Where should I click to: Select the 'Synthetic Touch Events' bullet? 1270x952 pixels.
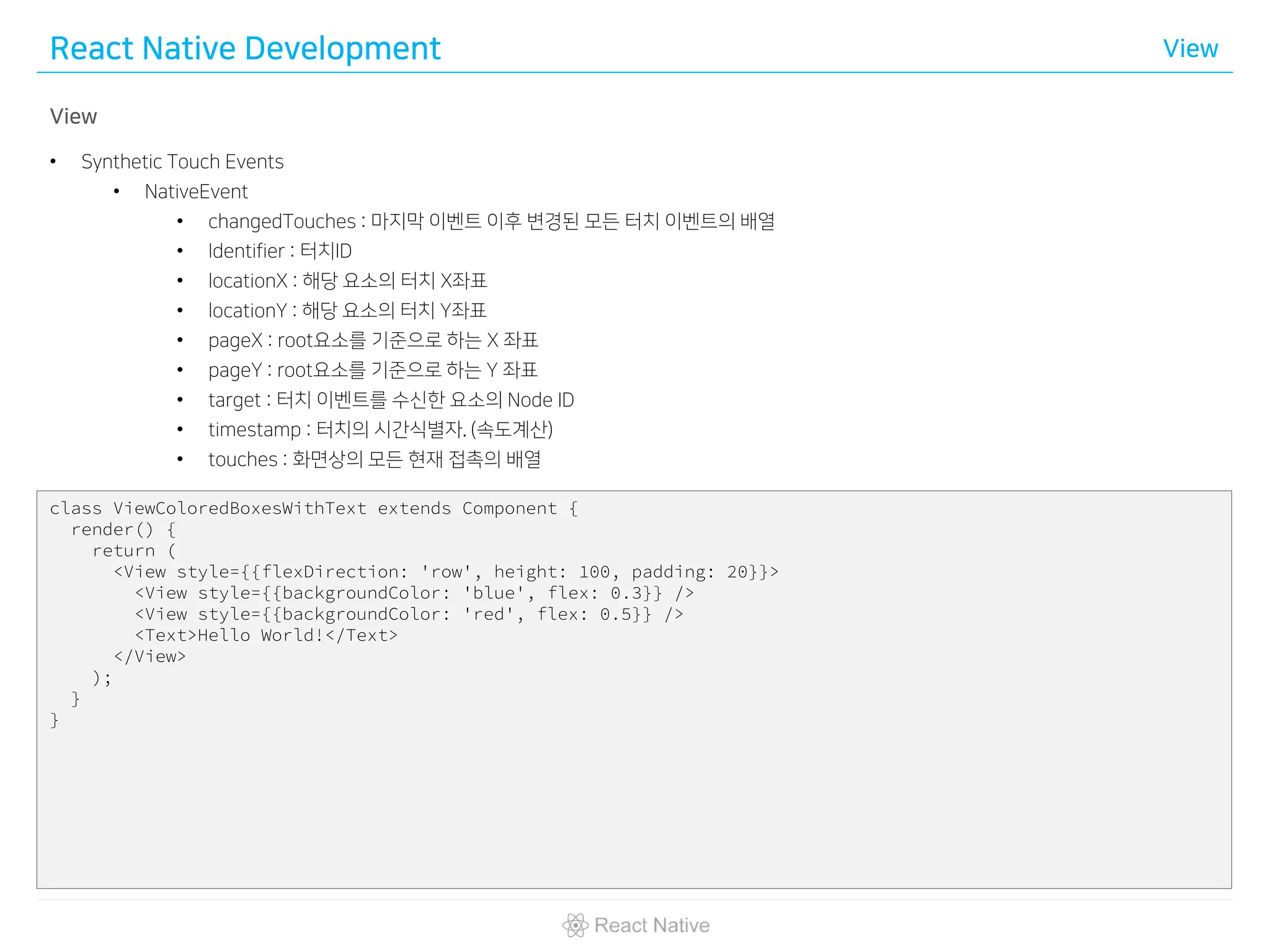[x=182, y=162]
